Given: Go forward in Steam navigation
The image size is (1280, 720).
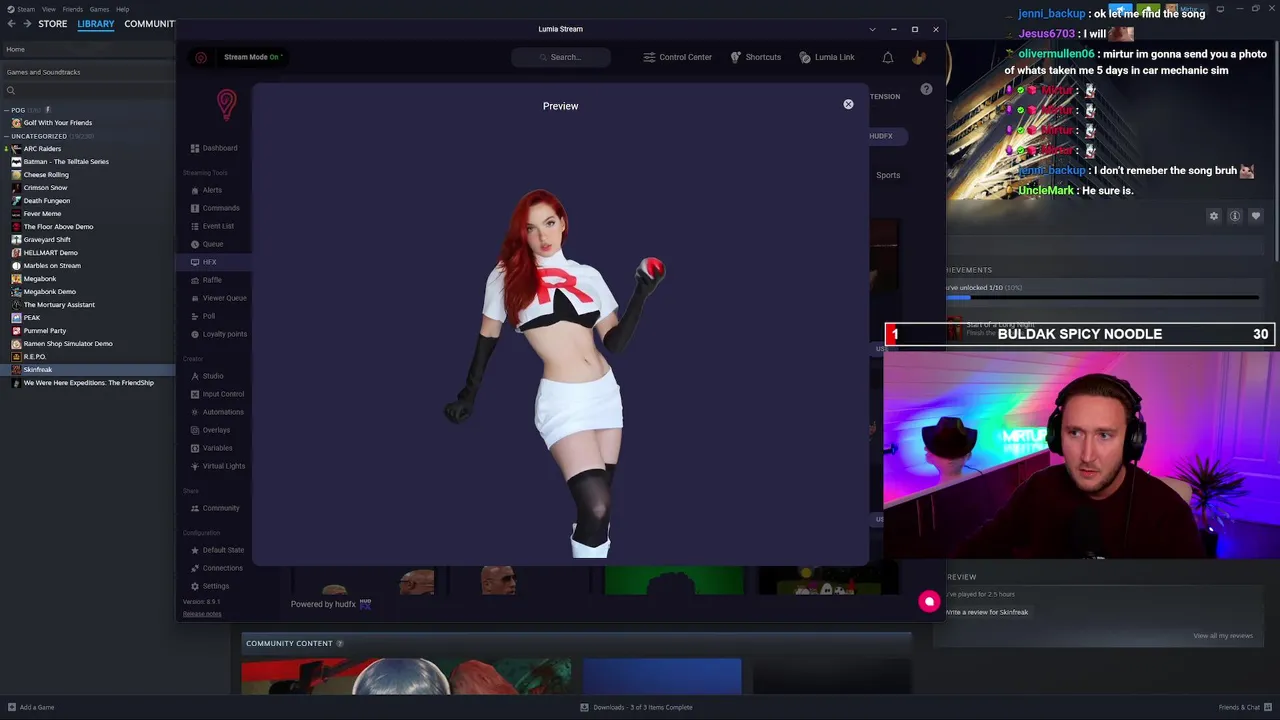Looking at the screenshot, I should [x=26, y=24].
